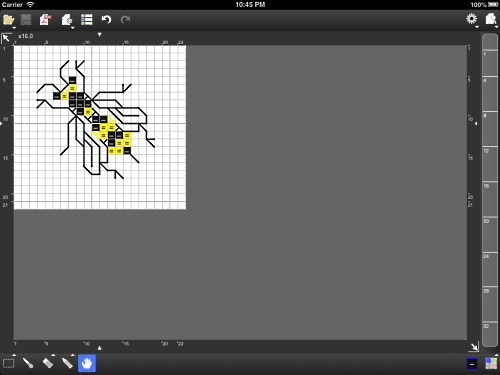
Task: Click the x16.0 zoom level label
Action: point(26,36)
